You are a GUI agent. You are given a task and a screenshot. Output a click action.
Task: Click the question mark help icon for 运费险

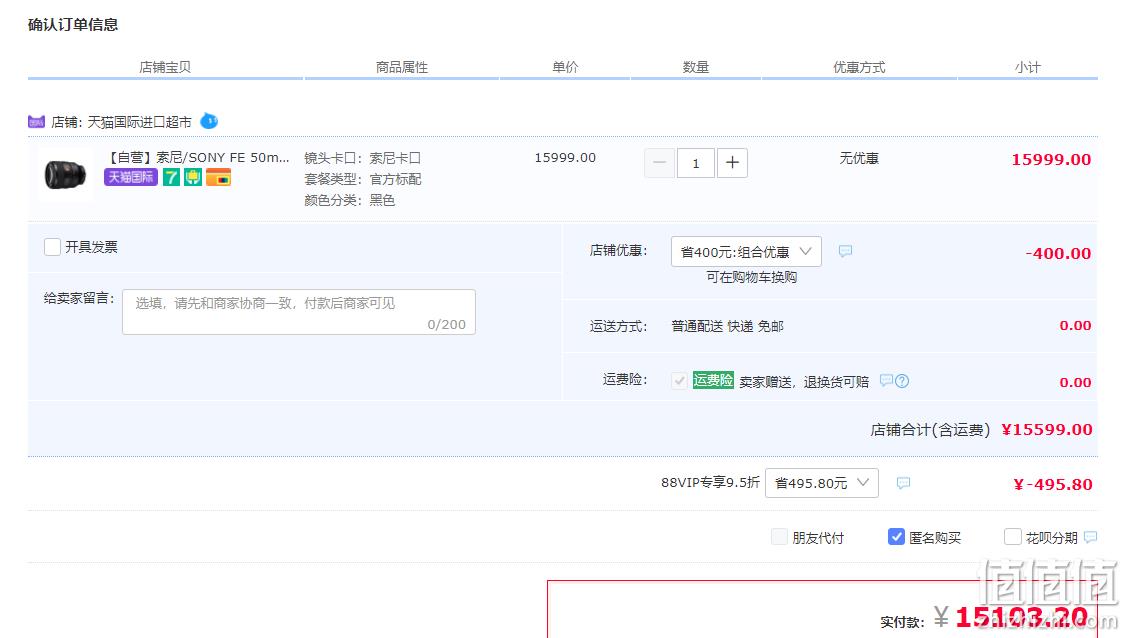(902, 381)
